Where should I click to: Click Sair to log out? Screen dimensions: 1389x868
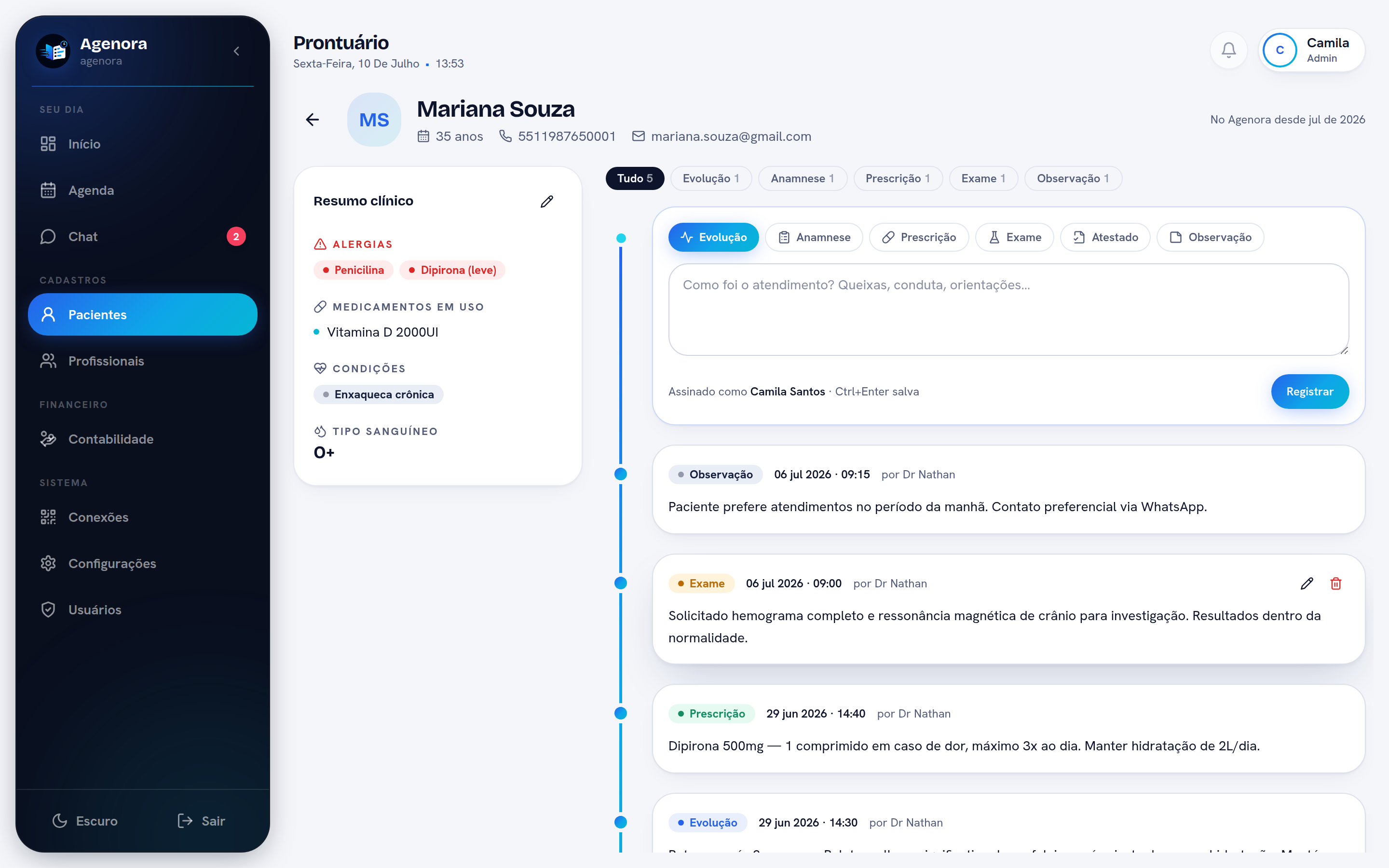(202, 820)
